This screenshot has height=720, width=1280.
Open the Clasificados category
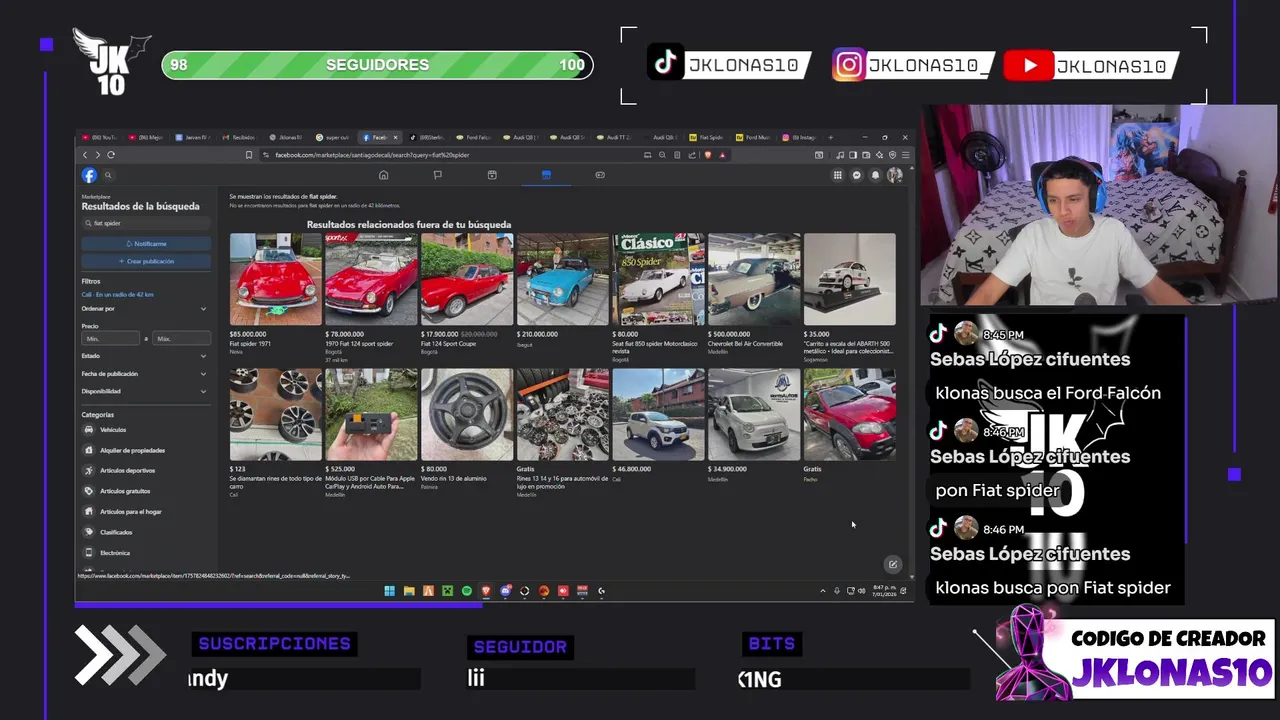(x=146, y=532)
